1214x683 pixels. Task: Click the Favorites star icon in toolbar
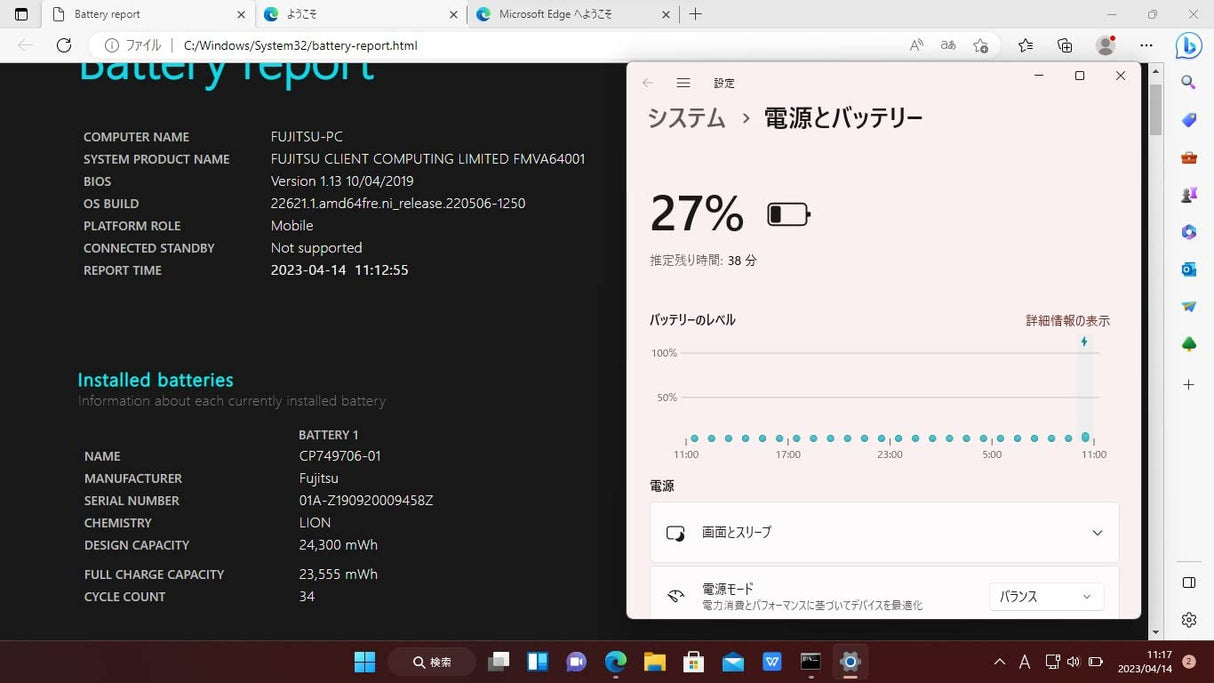pyautogui.click(x=1025, y=45)
